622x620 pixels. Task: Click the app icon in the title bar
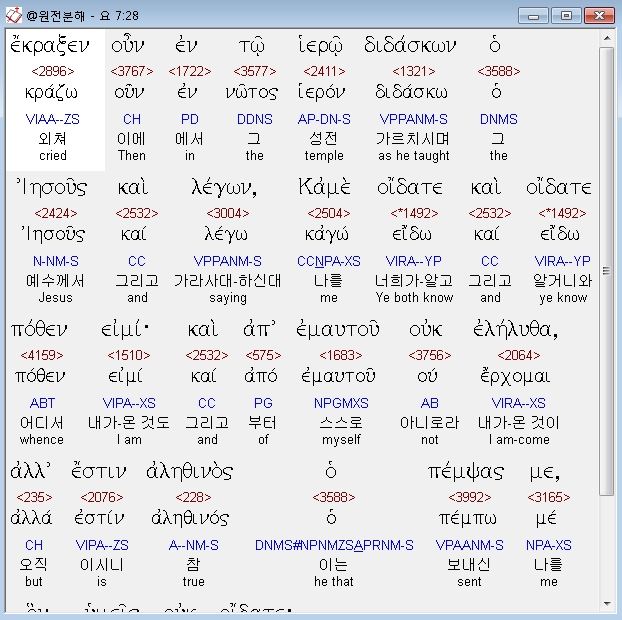pyautogui.click(x=13, y=15)
